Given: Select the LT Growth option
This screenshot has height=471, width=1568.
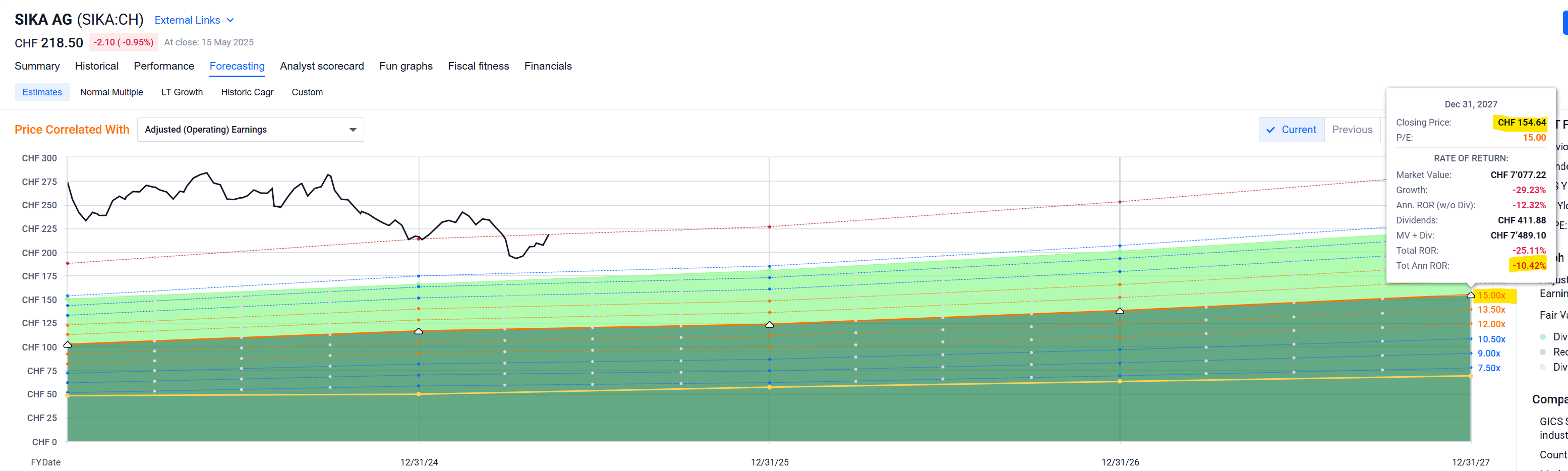Looking at the screenshot, I should pyautogui.click(x=182, y=92).
